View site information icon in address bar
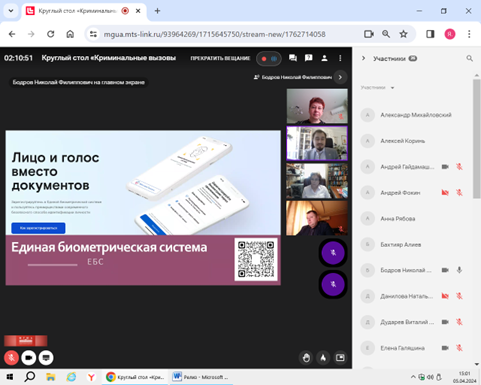 click(93, 34)
